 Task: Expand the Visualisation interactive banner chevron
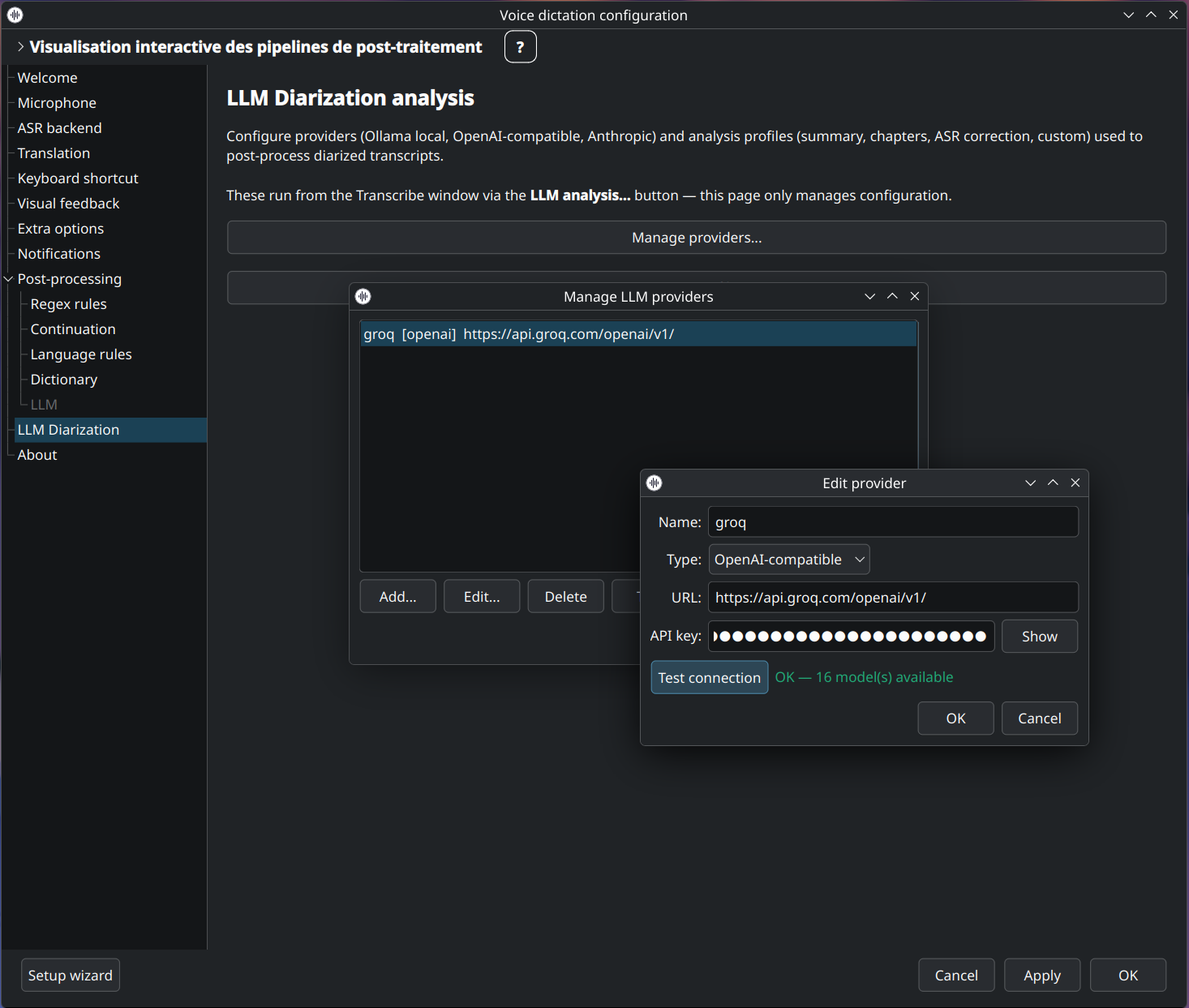(x=20, y=47)
